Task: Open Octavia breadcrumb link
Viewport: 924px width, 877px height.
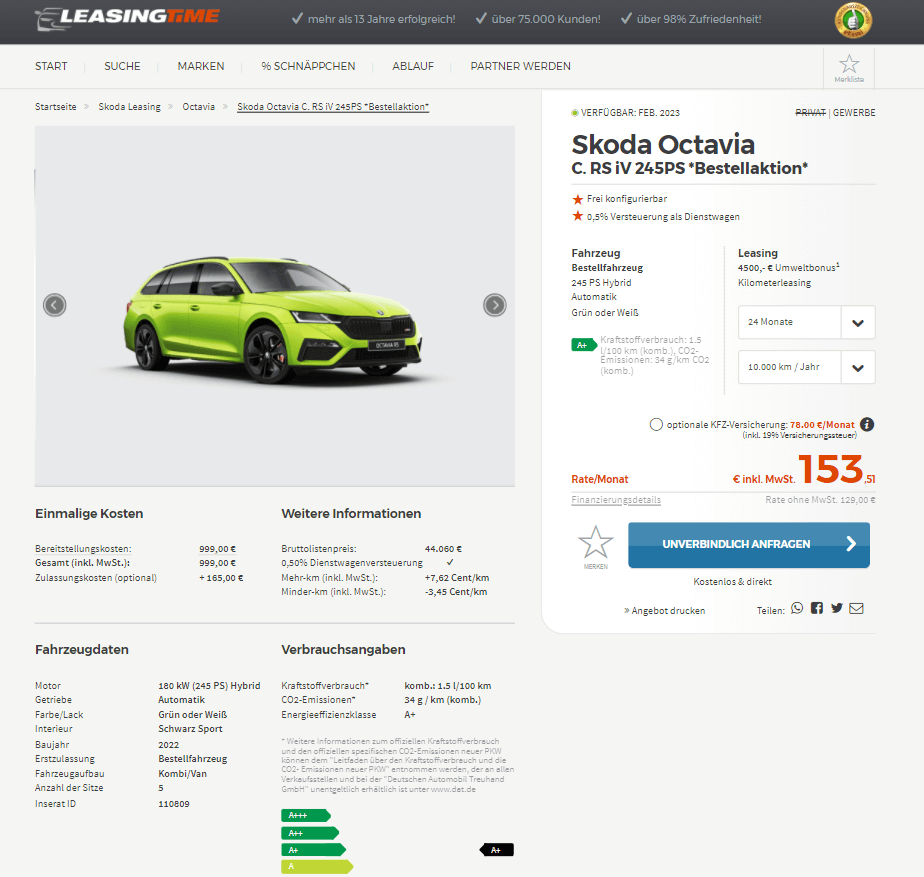Action: tap(199, 107)
